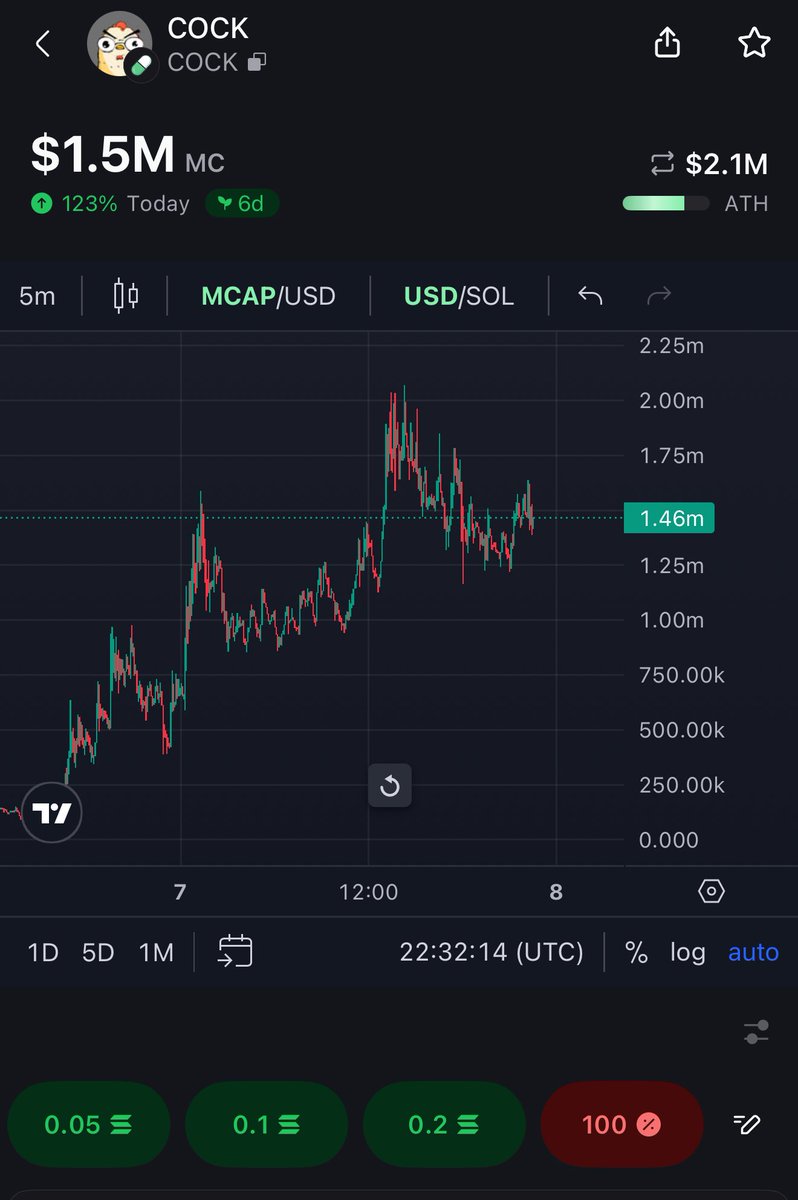Change the candlestick chart type icon
This screenshot has height=1200, width=798.
[x=126, y=296]
